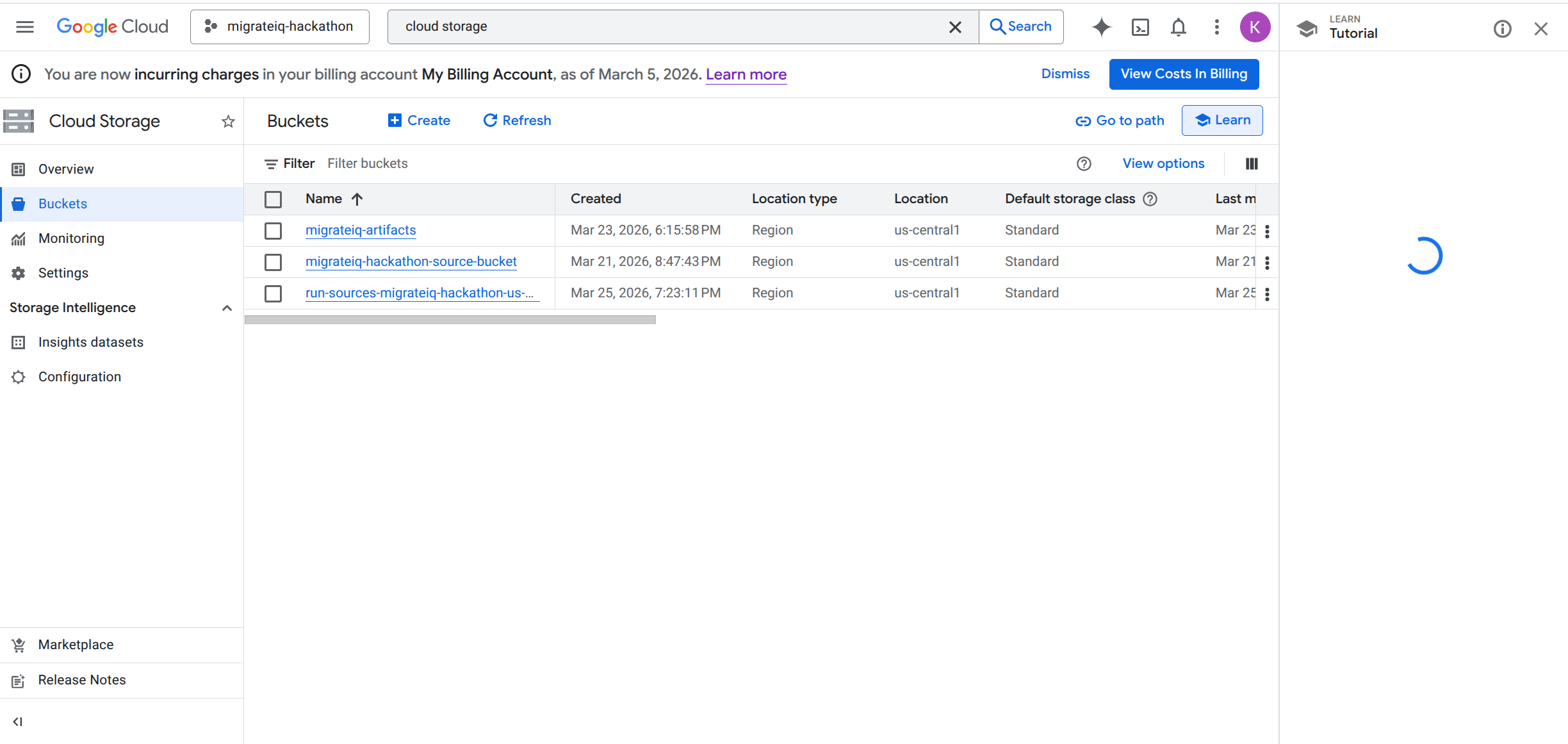Image resolution: width=1568 pixels, height=744 pixels.
Task: Check the migrateiq-hackathon-source-bucket row checkbox
Action: (x=273, y=262)
